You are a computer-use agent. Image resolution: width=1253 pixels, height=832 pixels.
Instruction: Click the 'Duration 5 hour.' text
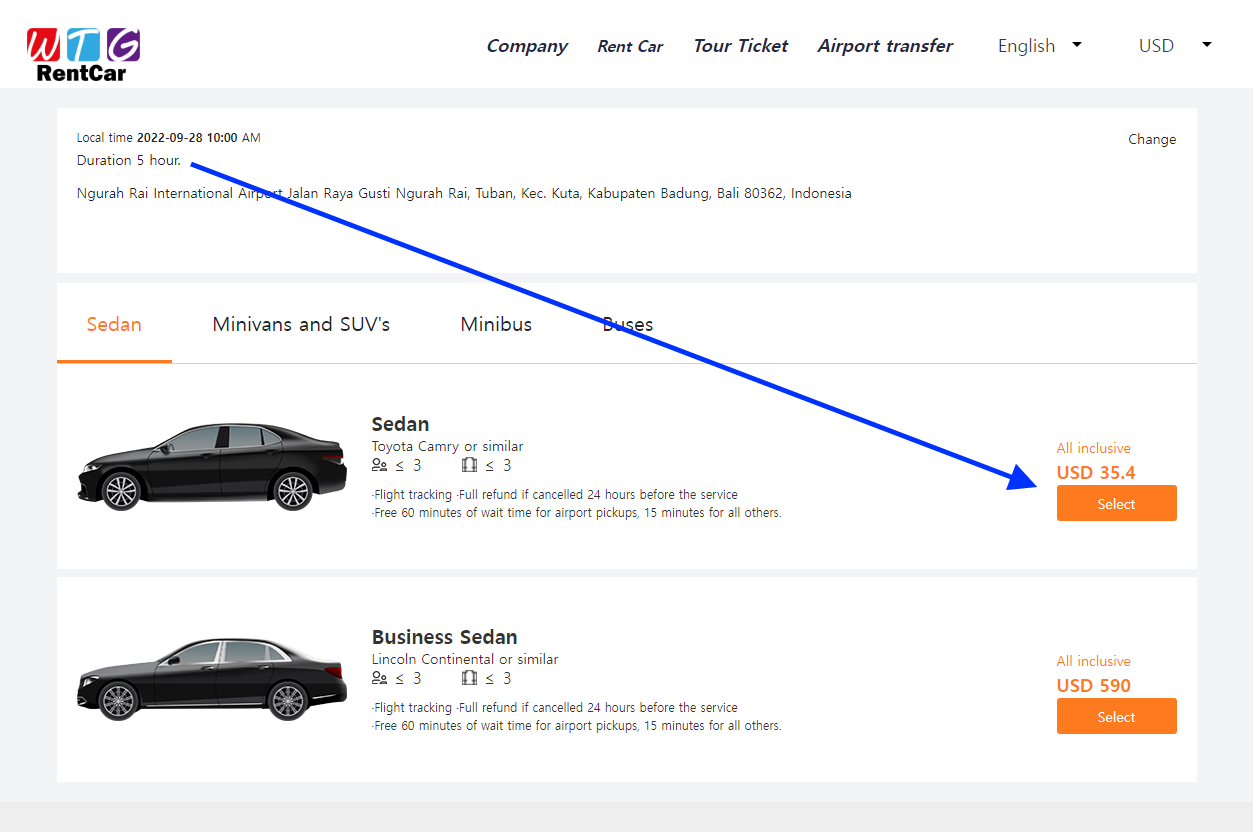129,160
